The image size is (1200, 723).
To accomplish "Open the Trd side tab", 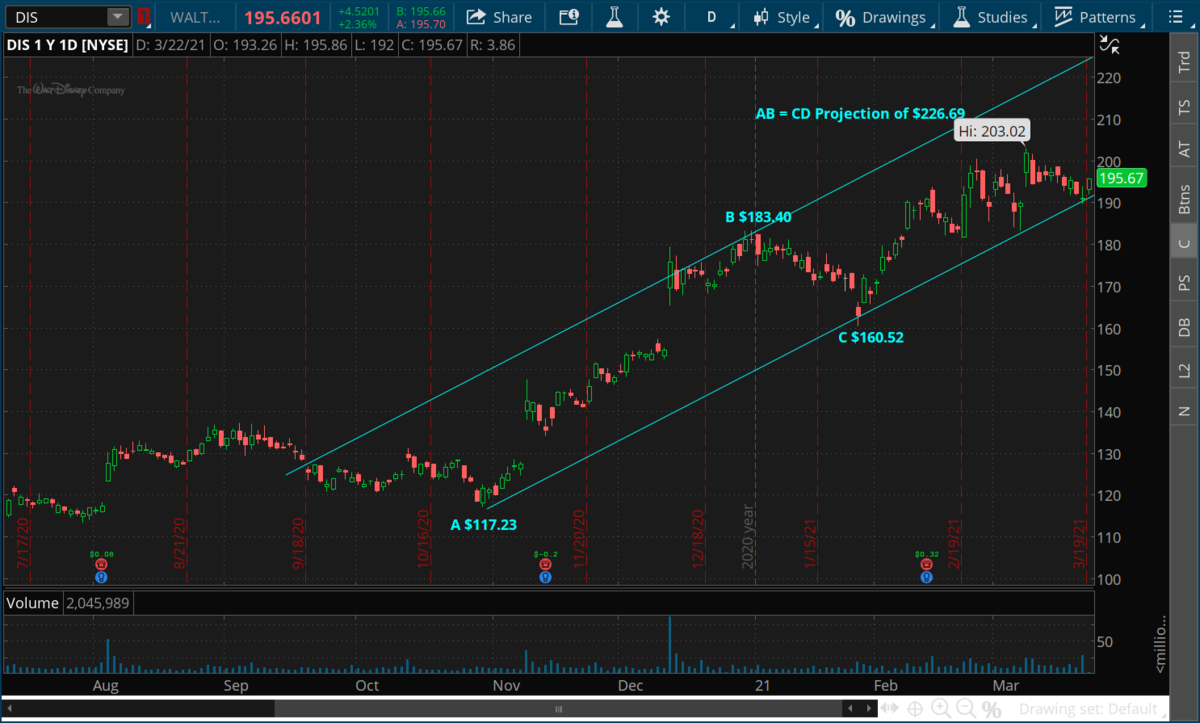I will (x=1184, y=63).
